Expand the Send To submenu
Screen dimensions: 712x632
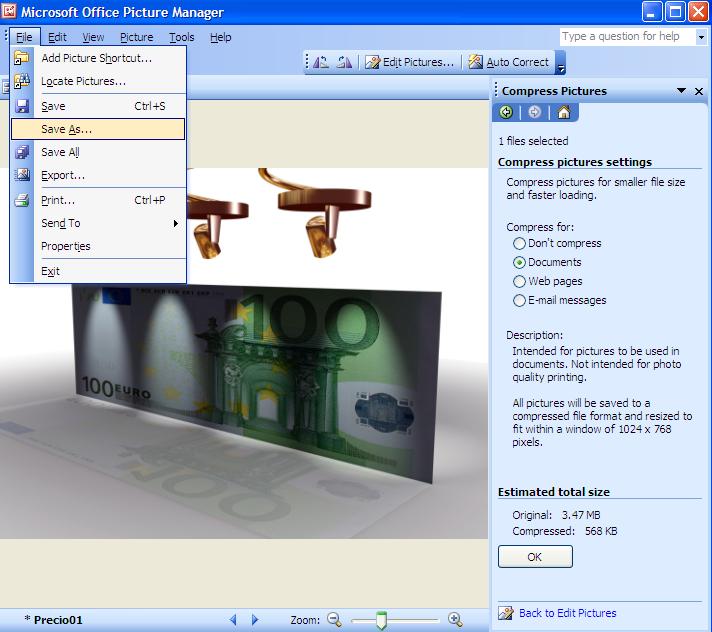coord(176,223)
